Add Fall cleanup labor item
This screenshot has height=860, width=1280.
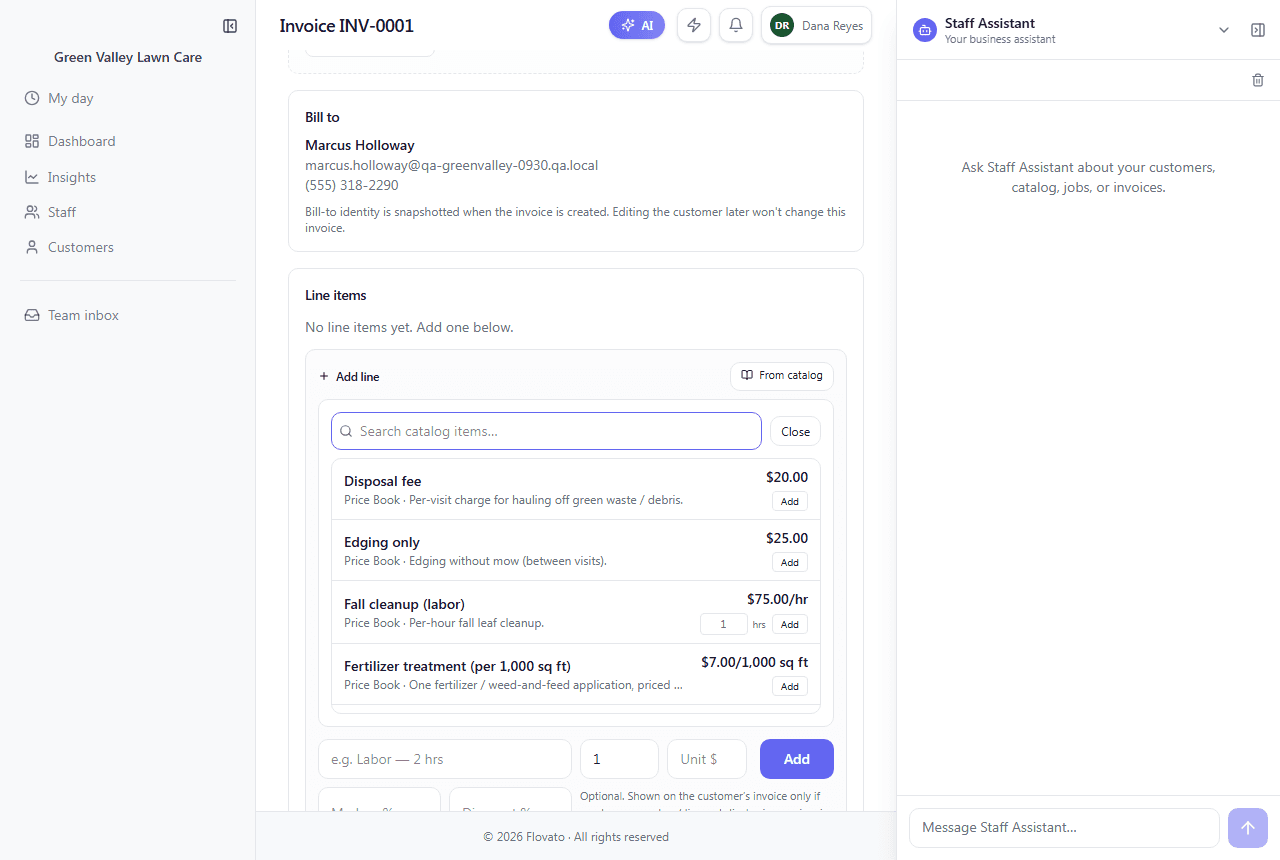(x=790, y=625)
